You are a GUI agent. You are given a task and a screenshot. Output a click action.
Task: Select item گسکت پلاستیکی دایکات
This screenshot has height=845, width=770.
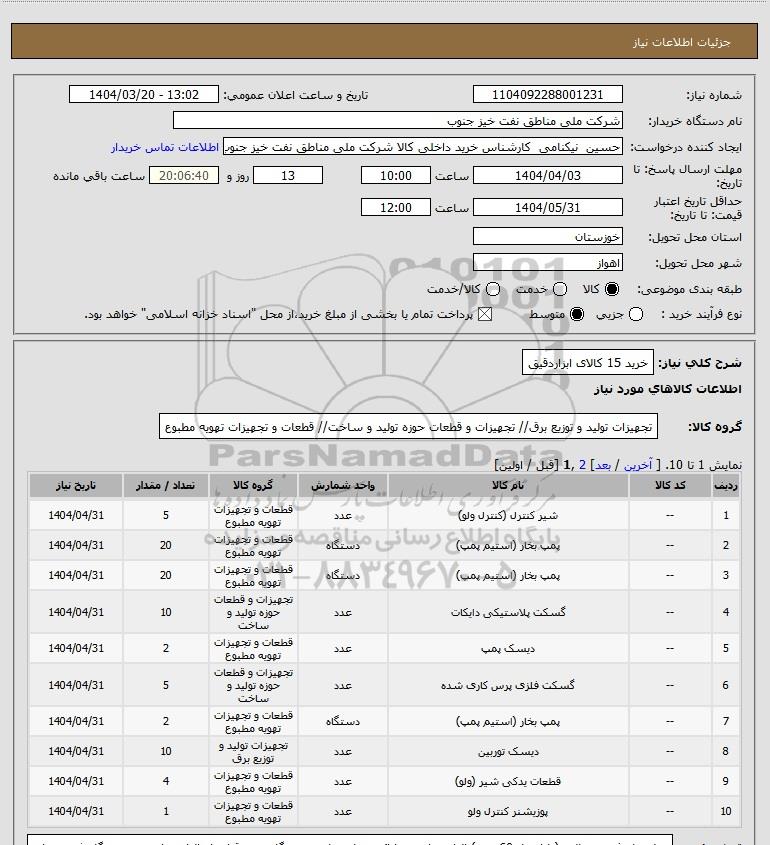(x=508, y=612)
